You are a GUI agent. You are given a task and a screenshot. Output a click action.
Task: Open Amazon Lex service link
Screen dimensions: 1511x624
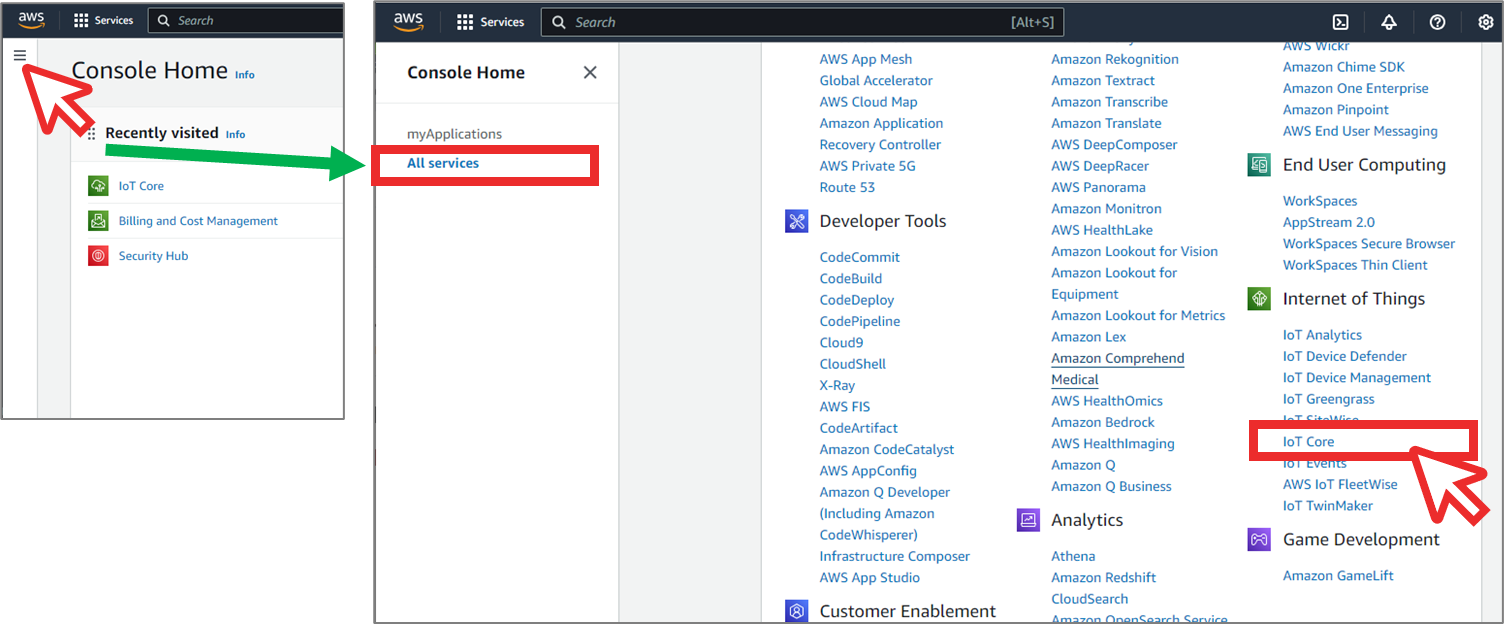coord(1089,337)
